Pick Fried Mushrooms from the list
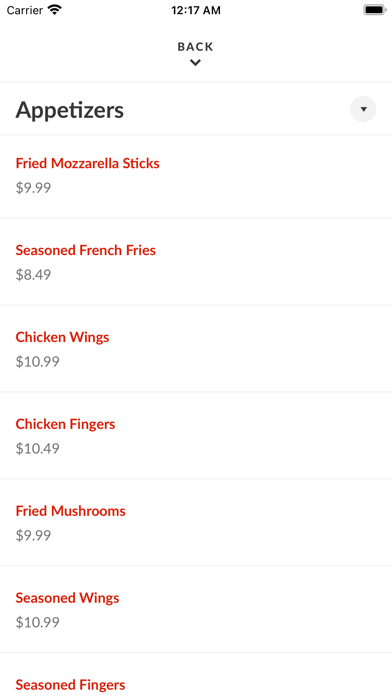This screenshot has width=392, height=696. pyautogui.click(x=196, y=522)
